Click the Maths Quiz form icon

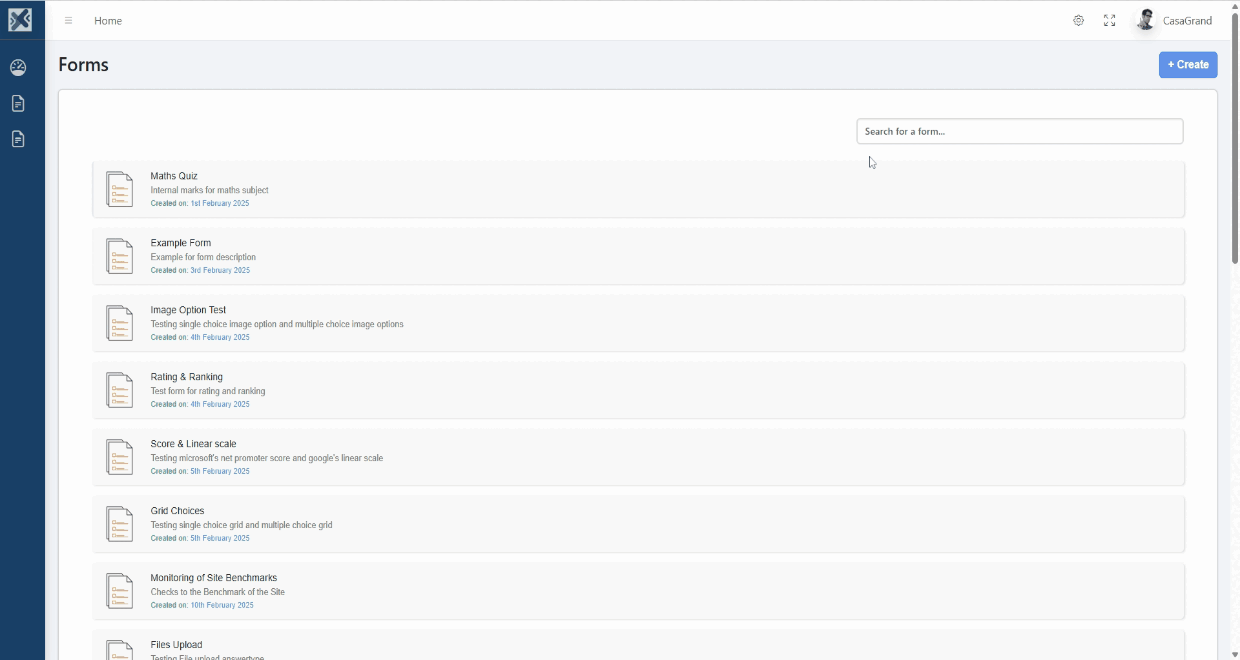pos(119,189)
